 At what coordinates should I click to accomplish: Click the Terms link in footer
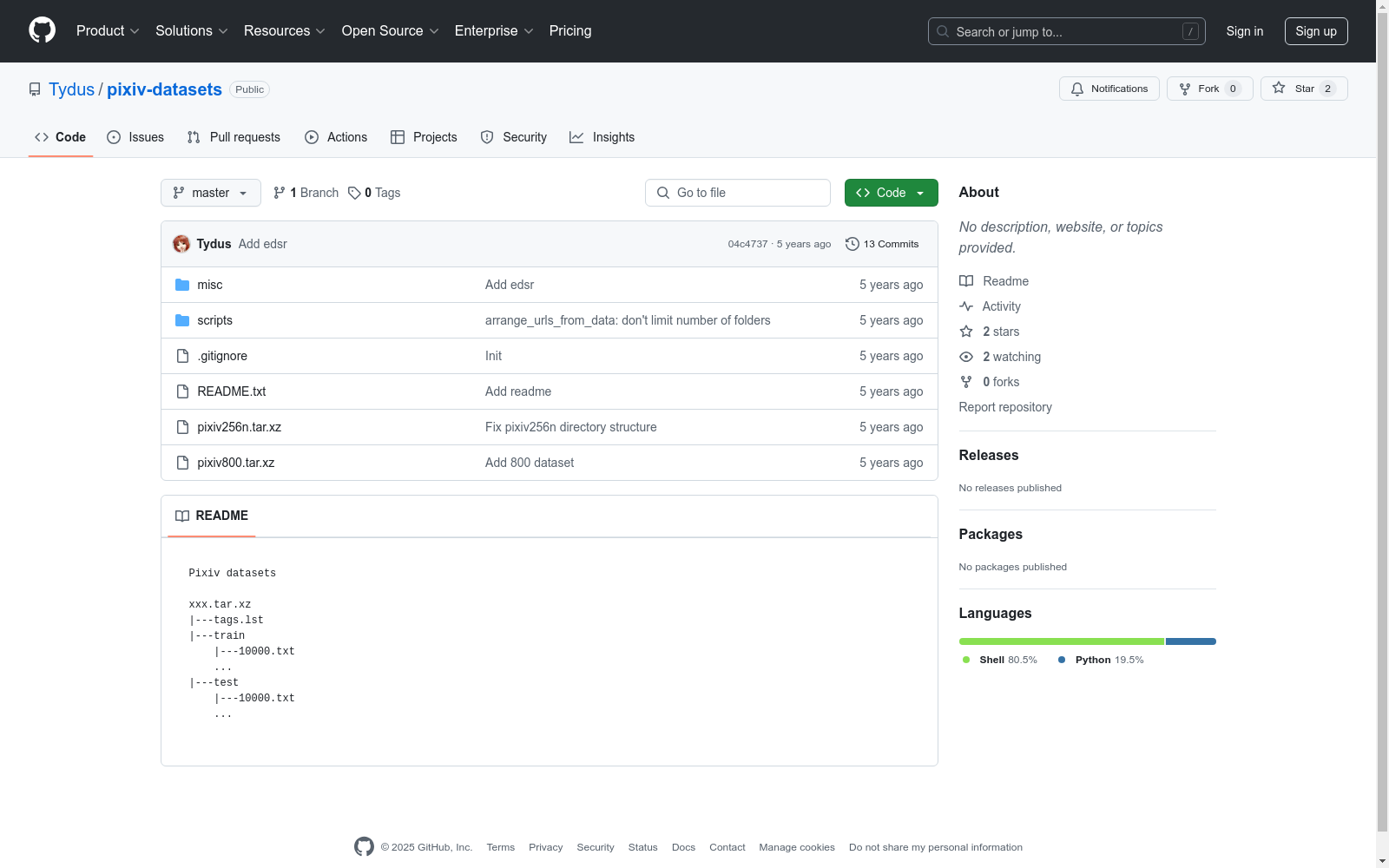tap(501, 847)
